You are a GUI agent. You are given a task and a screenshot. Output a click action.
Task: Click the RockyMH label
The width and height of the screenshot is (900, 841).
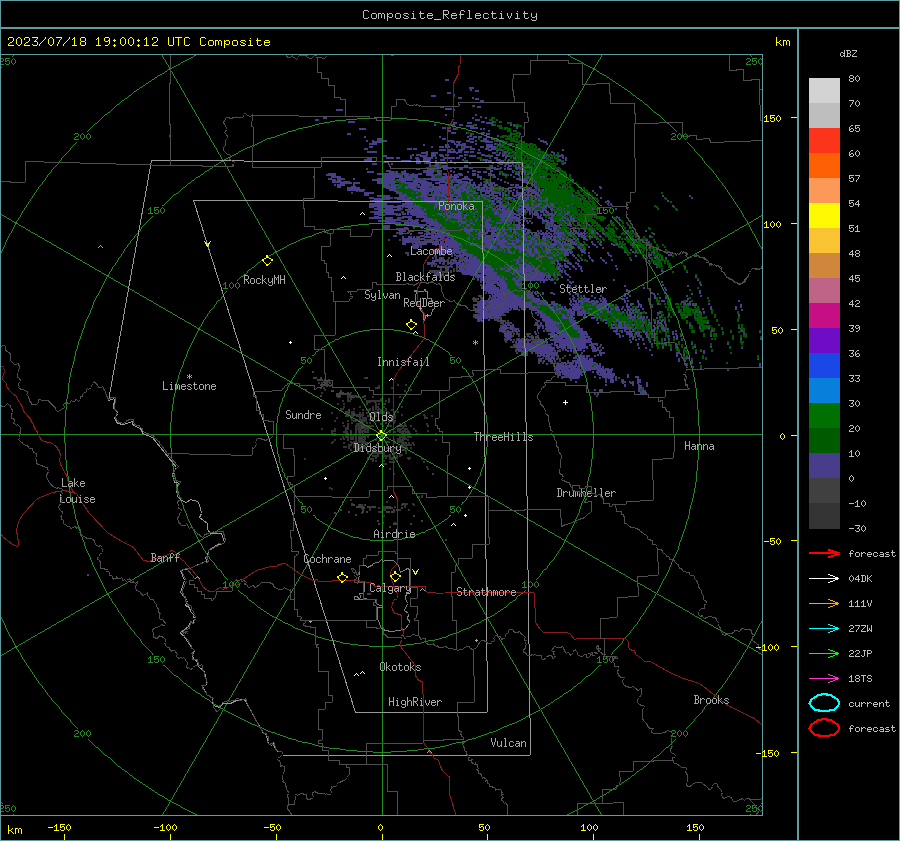coord(264,280)
